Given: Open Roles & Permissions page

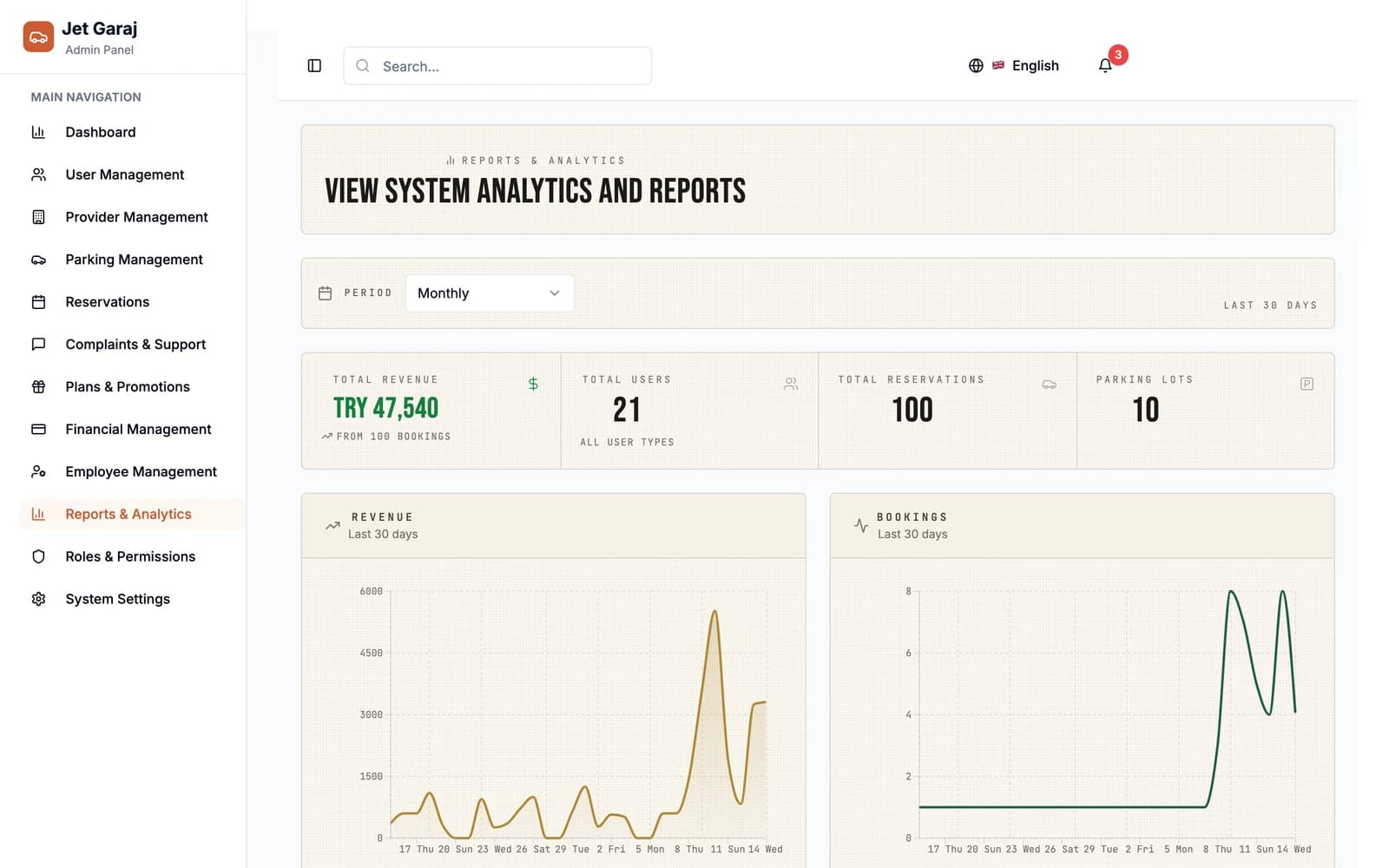Looking at the screenshot, I should click(x=132, y=556).
